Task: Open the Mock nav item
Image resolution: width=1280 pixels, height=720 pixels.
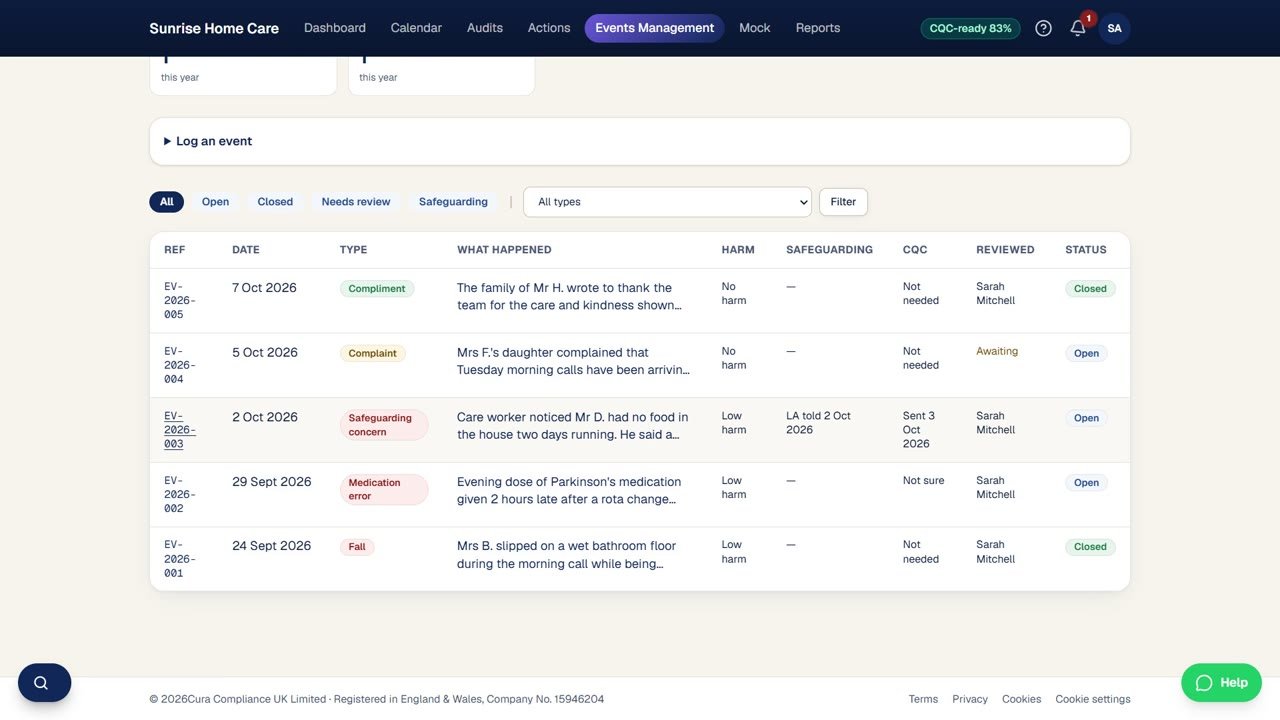Action: tap(755, 28)
